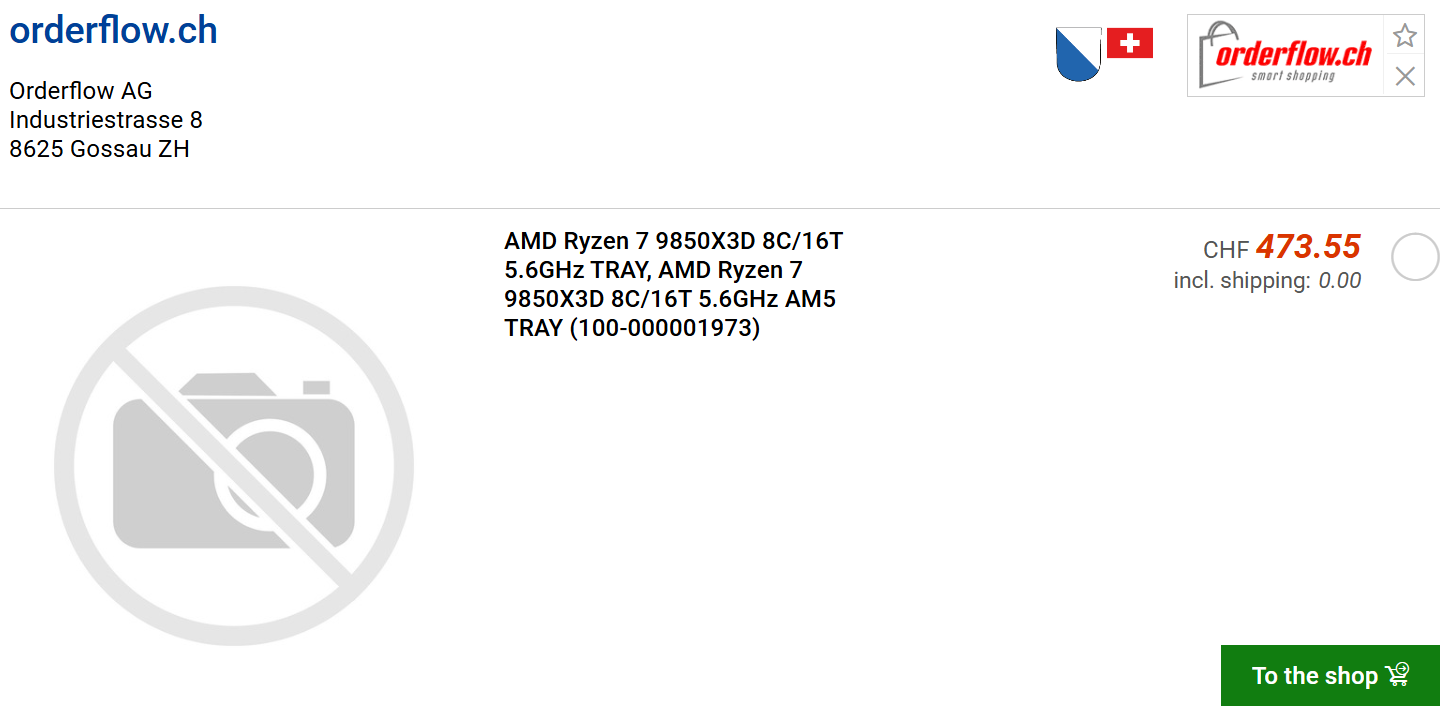1448x716 pixels.
Task: Click the Swiss flag icon
Action: 1130,43
